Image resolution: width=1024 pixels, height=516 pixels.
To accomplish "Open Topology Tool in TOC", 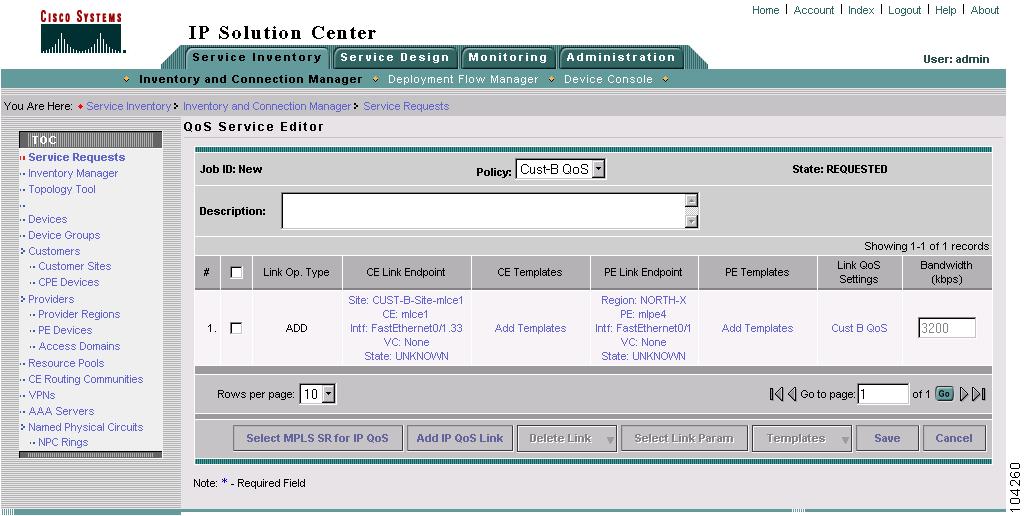I will tap(62, 189).
